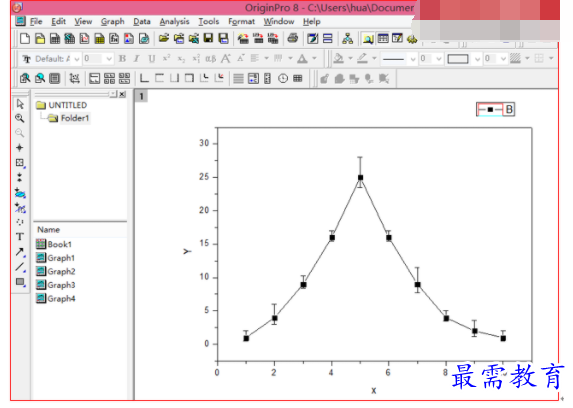Select Graph3 in project explorer
573x408 pixels.
(x=56, y=285)
